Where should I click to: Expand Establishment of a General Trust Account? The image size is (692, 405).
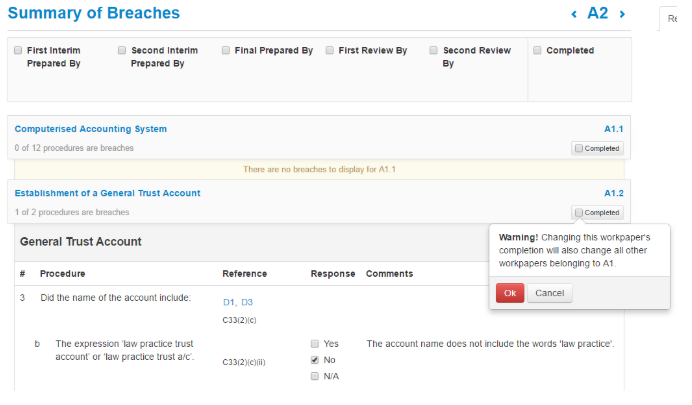[x=107, y=193]
